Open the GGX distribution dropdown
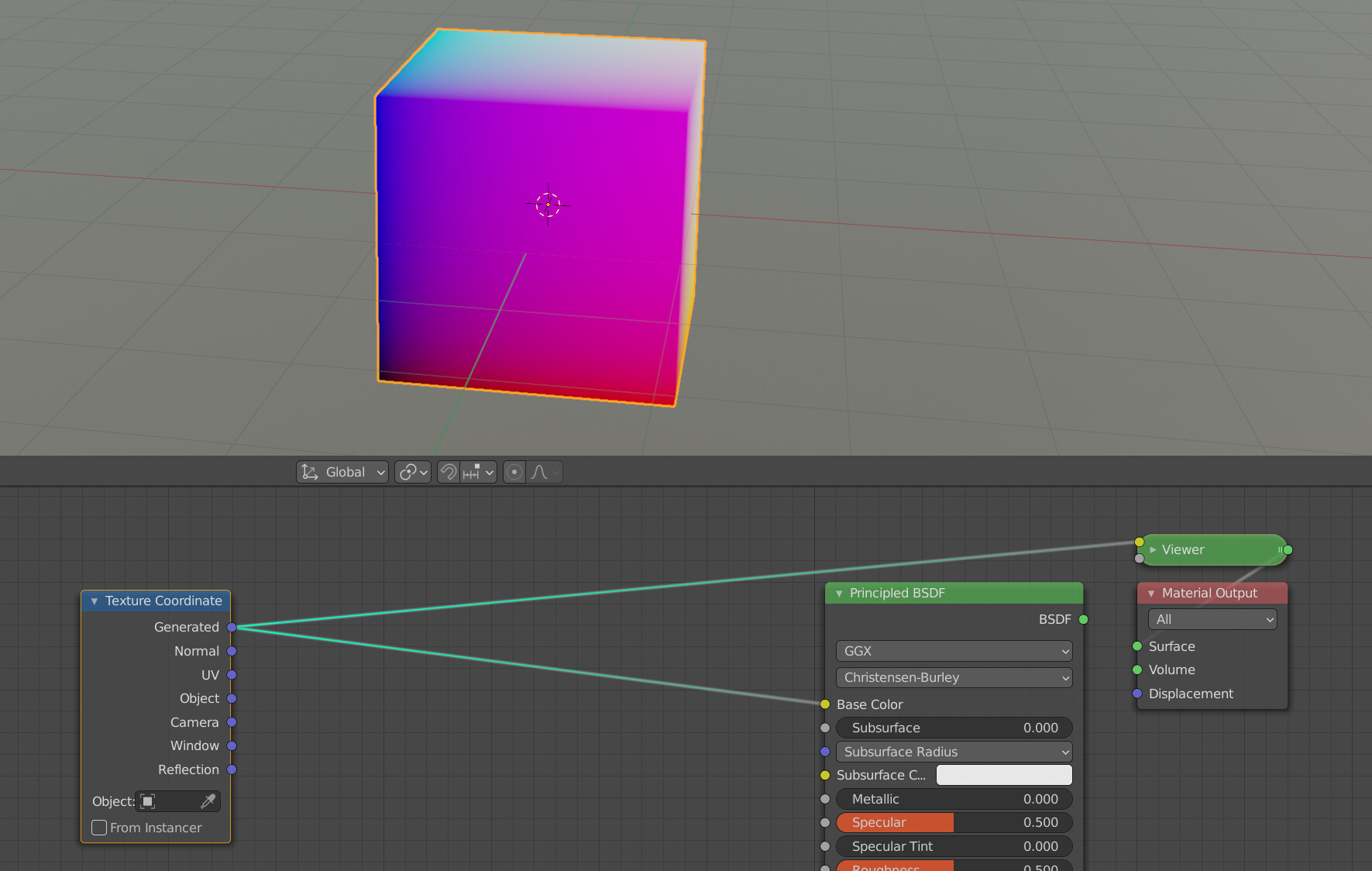Screen dimensions: 1372x871 pyautogui.click(x=954, y=651)
